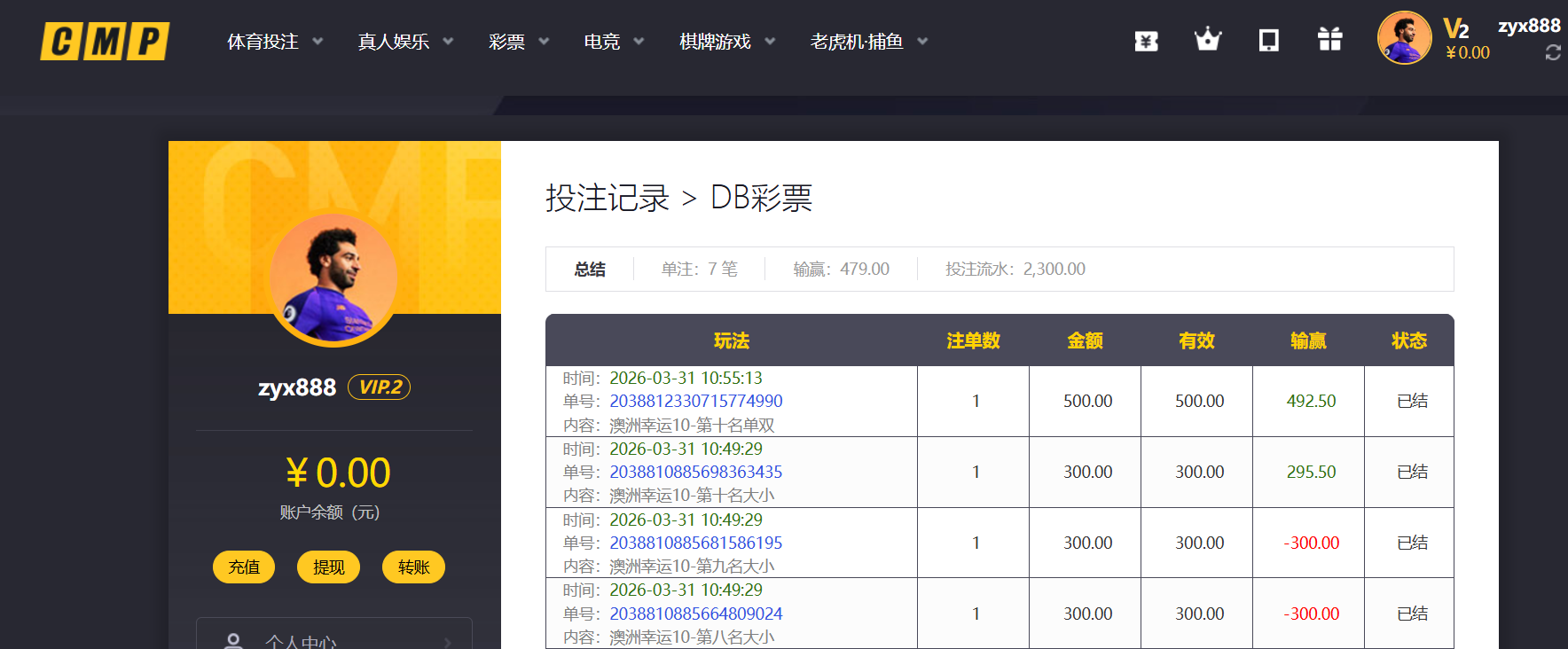Open the 老虎机·捕鱼 menu
The width and height of the screenshot is (1568, 649).
coord(869,42)
